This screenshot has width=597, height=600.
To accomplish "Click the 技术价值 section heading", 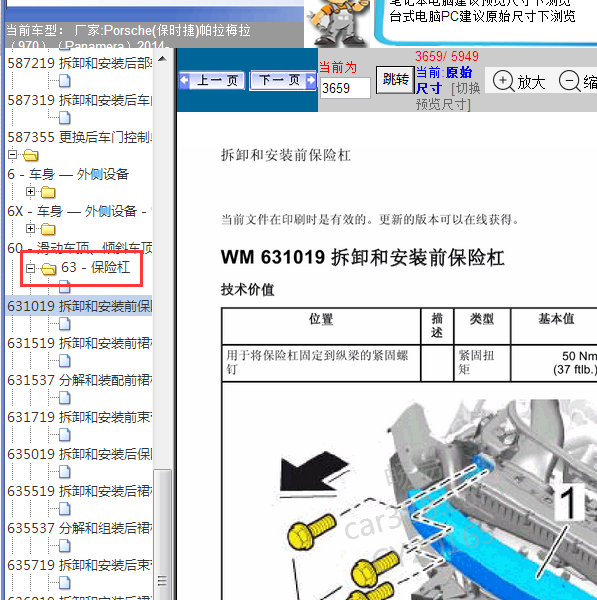I will click(248, 290).
